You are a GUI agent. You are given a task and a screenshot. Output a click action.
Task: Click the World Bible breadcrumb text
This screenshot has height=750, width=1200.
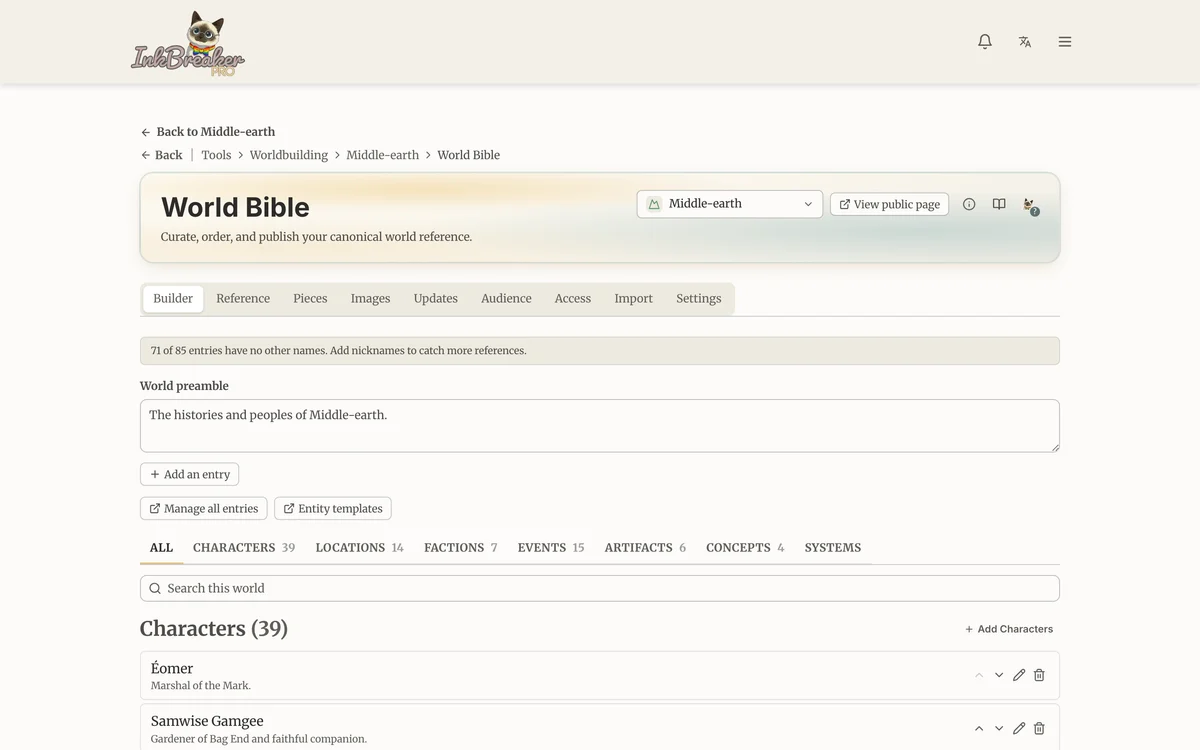pyautogui.click(x=469, y=155)
